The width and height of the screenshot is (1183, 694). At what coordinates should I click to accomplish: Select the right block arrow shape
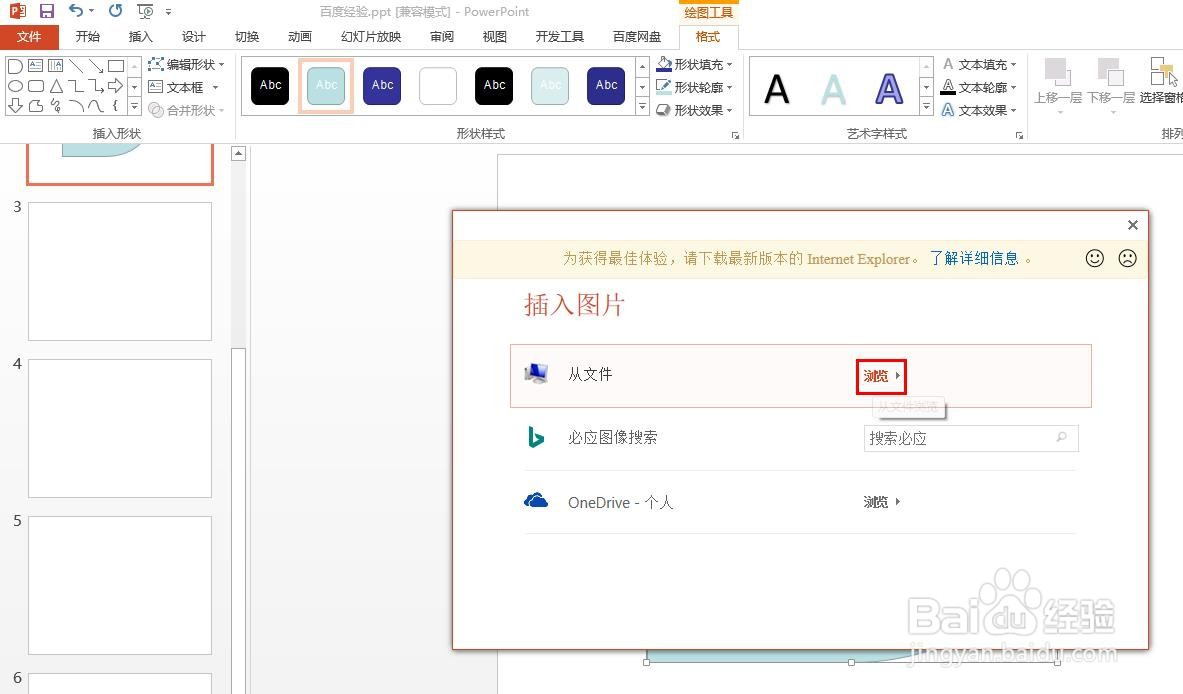[x=115, y=86]
